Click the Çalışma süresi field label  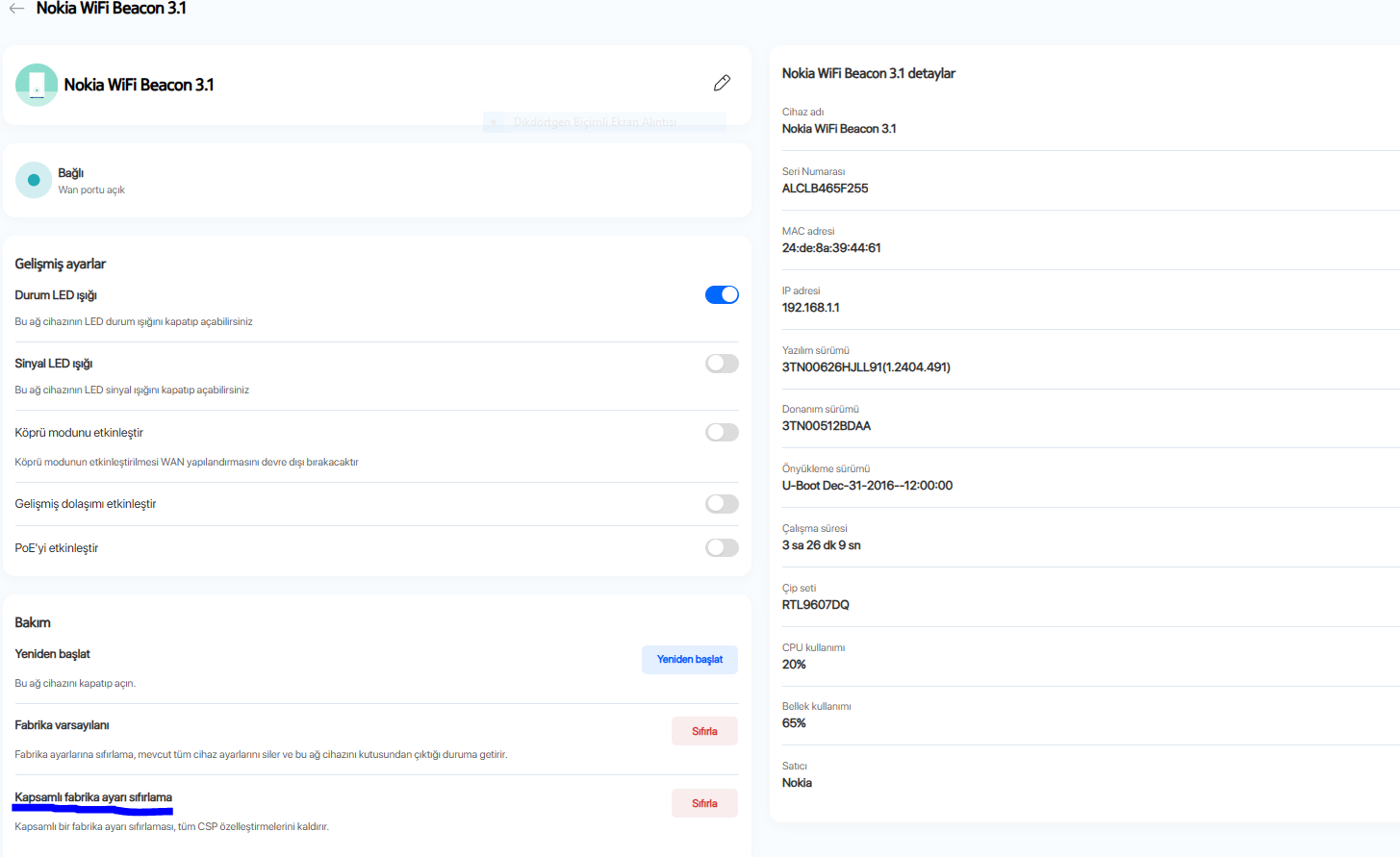coord(815,529)
